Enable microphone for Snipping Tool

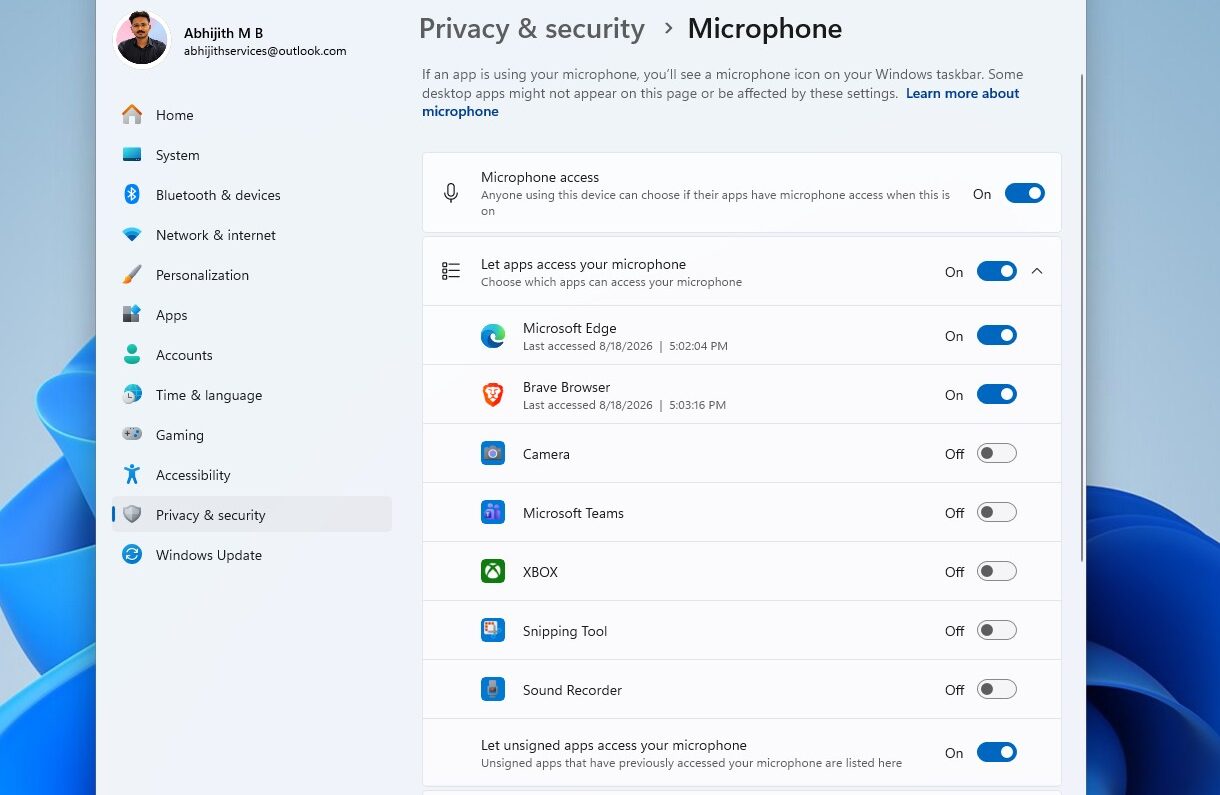(x=997, y=631)
